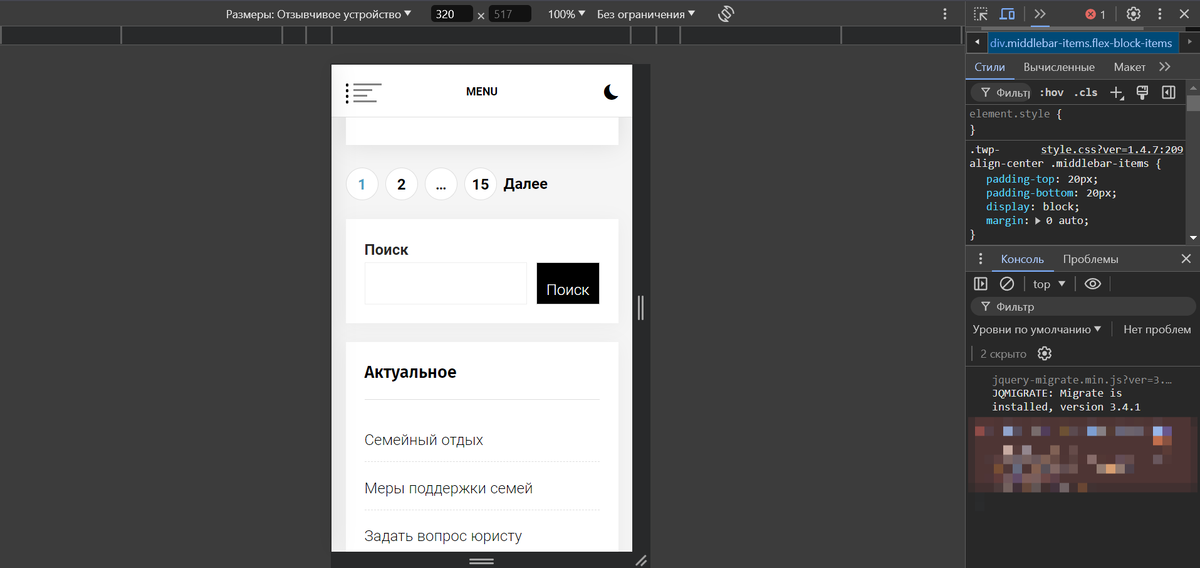The width and height of the screenshot is (1200, 568).
Task: Toggle rendering emulations paintbrush icon
Action: [1142, 92]
